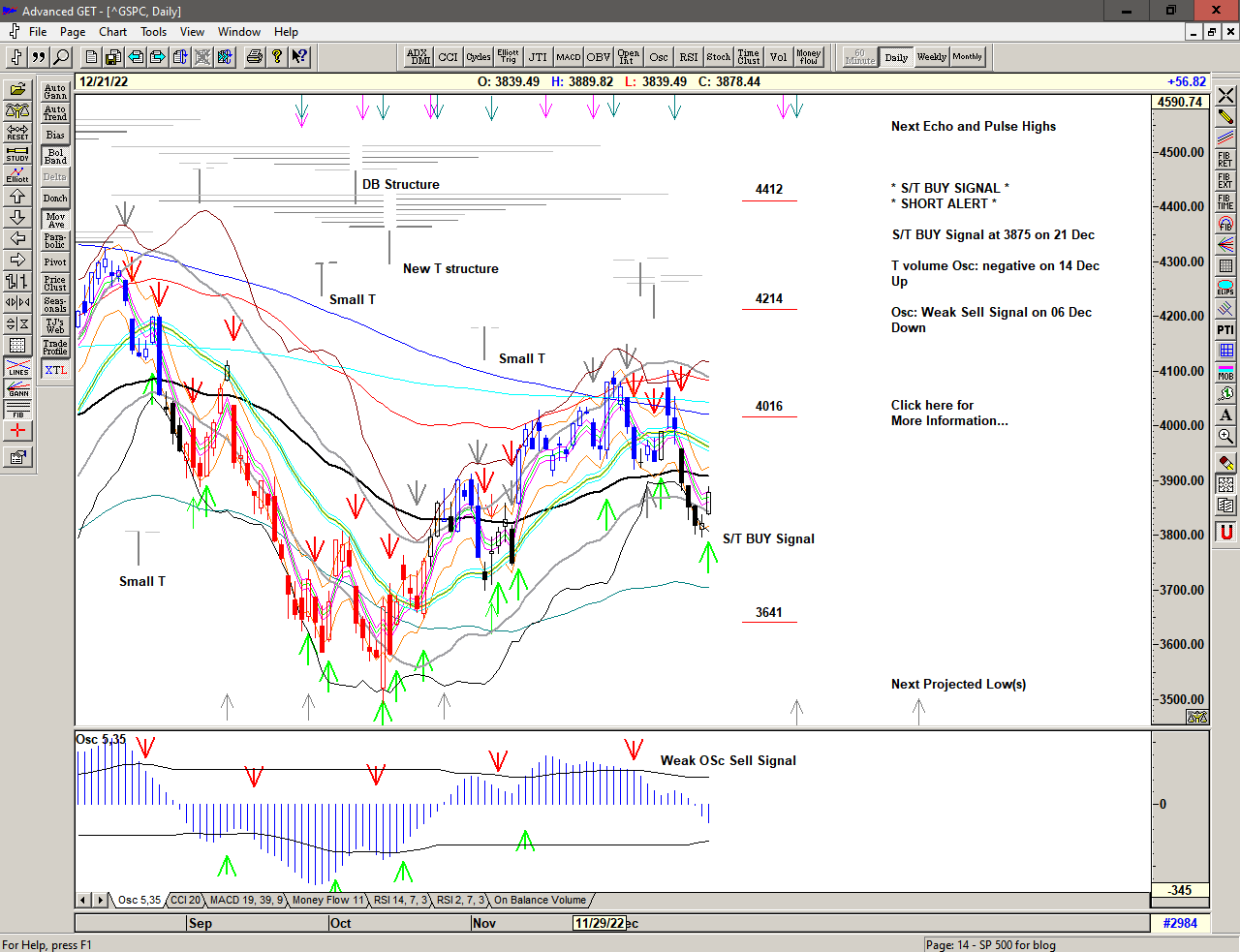The height and width of the screenshot is (952, 1240).
Task: Click the 11/29/22 date field
Action: (x=599, y=923)
